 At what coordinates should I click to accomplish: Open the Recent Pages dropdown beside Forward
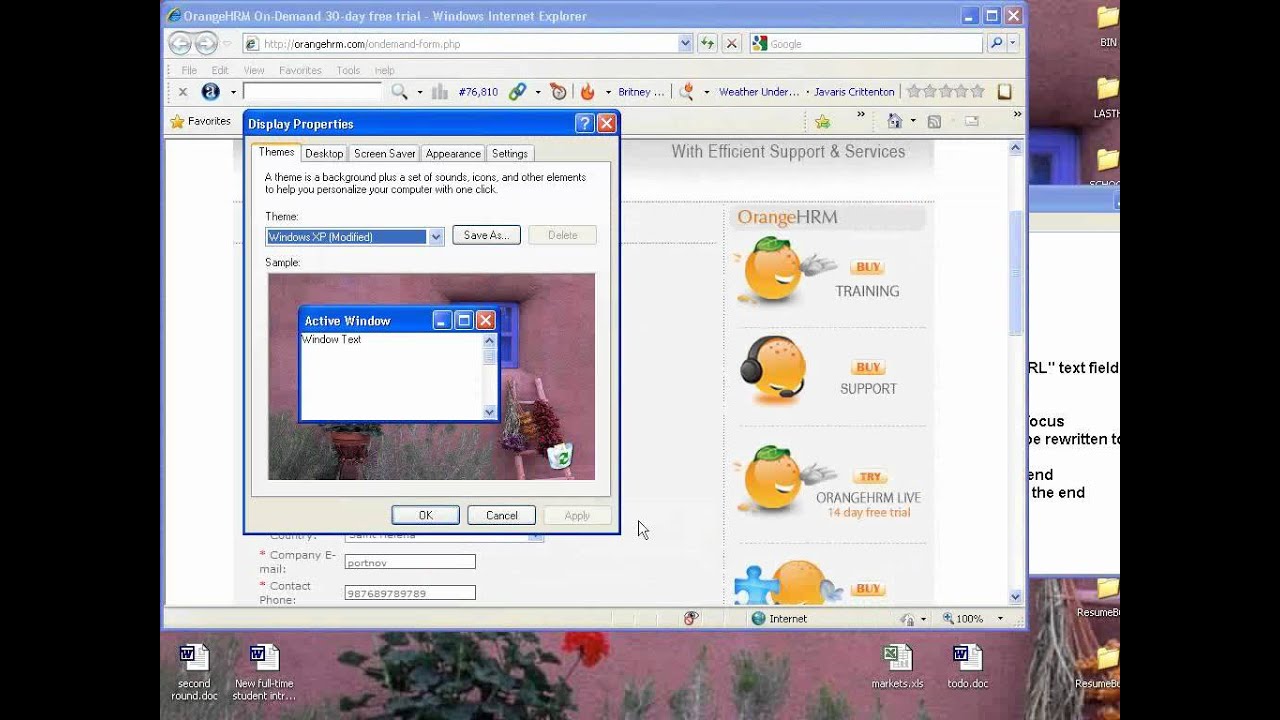[227, 43]
